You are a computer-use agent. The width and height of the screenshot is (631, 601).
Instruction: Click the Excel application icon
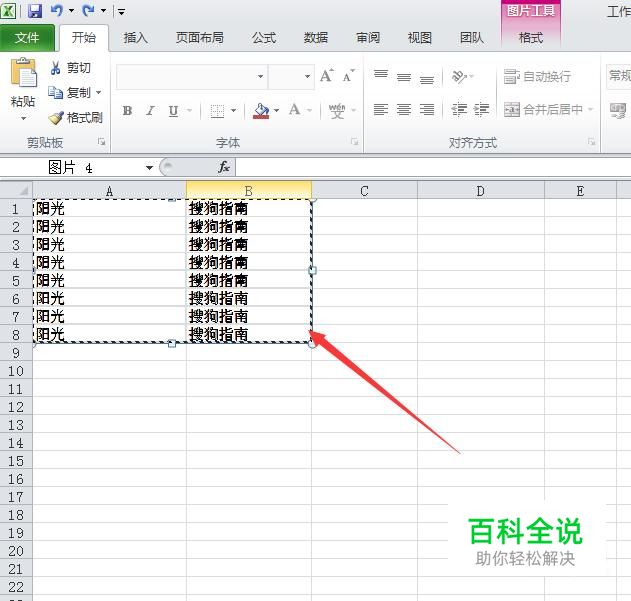[8, 11]
